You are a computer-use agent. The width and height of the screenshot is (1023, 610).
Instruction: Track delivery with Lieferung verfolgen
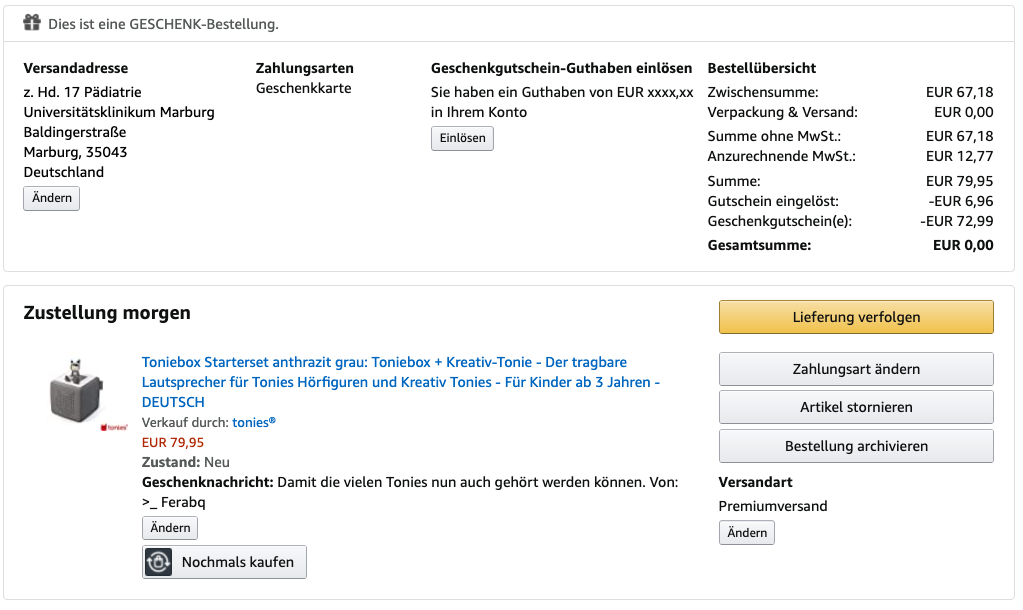[x=856, y=317]
